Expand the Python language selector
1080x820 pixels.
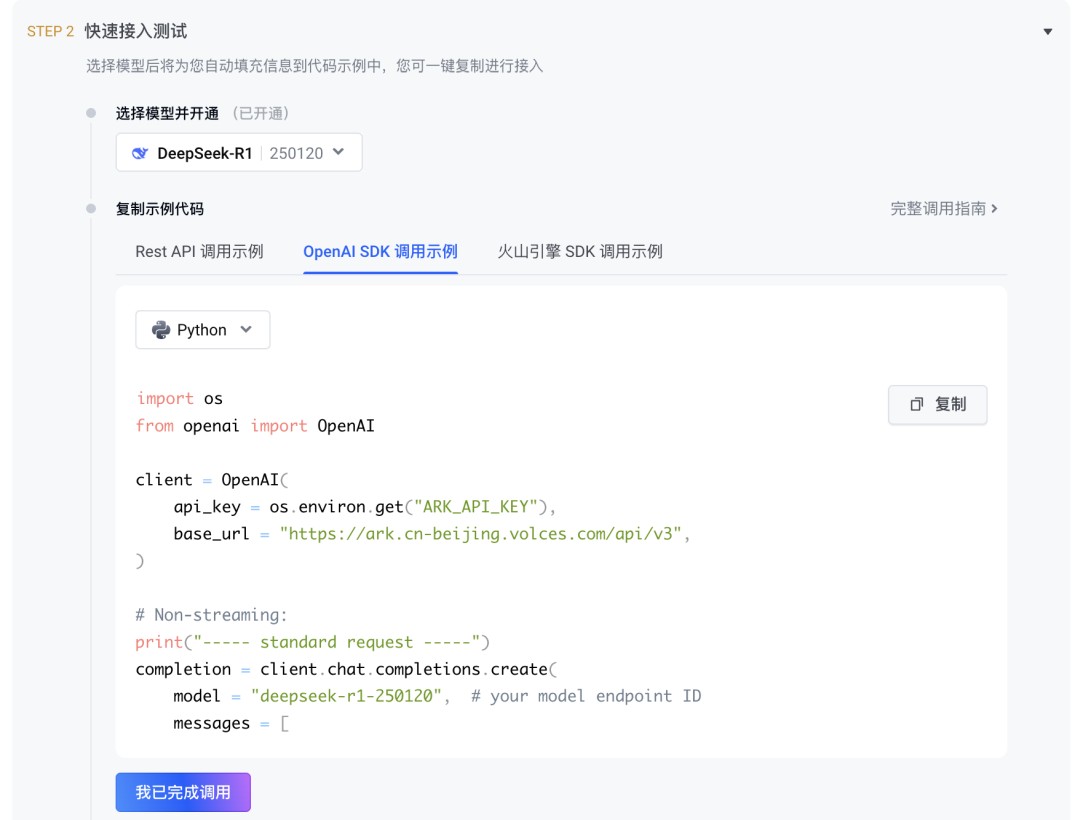coord(247,330)
